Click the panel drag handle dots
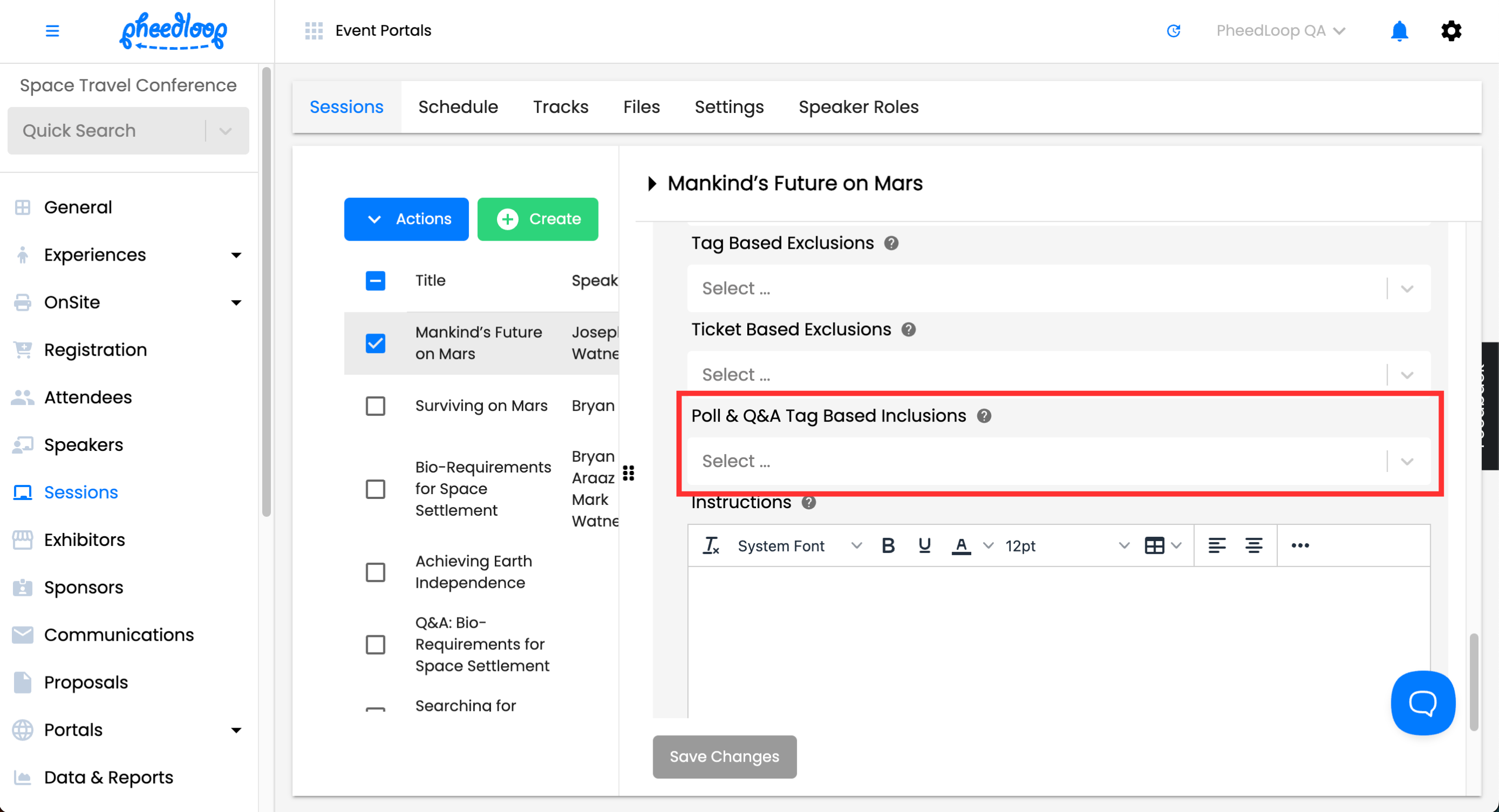The height and width of the screenshot is (812, 1499). click(628, 473)
